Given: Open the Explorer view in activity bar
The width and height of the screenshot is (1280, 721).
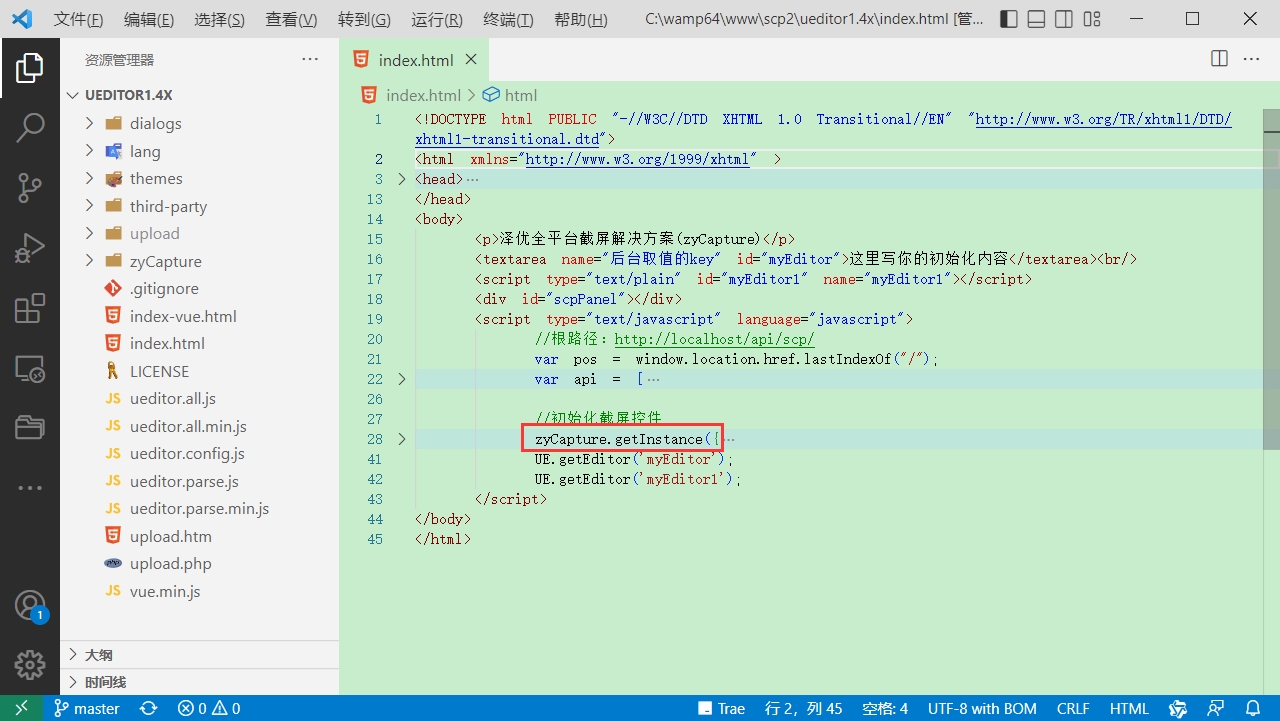Looking at the screenshot, I should [x=29, y=68].
